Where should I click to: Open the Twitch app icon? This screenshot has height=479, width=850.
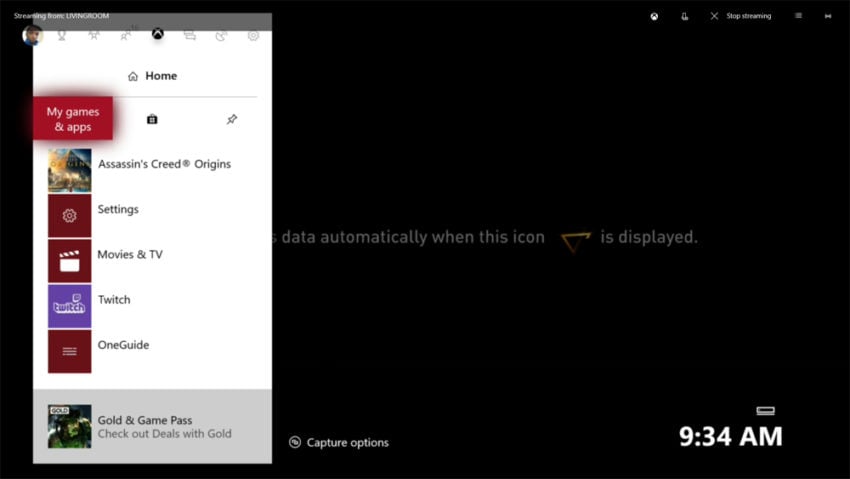click(x=69, y=306)
